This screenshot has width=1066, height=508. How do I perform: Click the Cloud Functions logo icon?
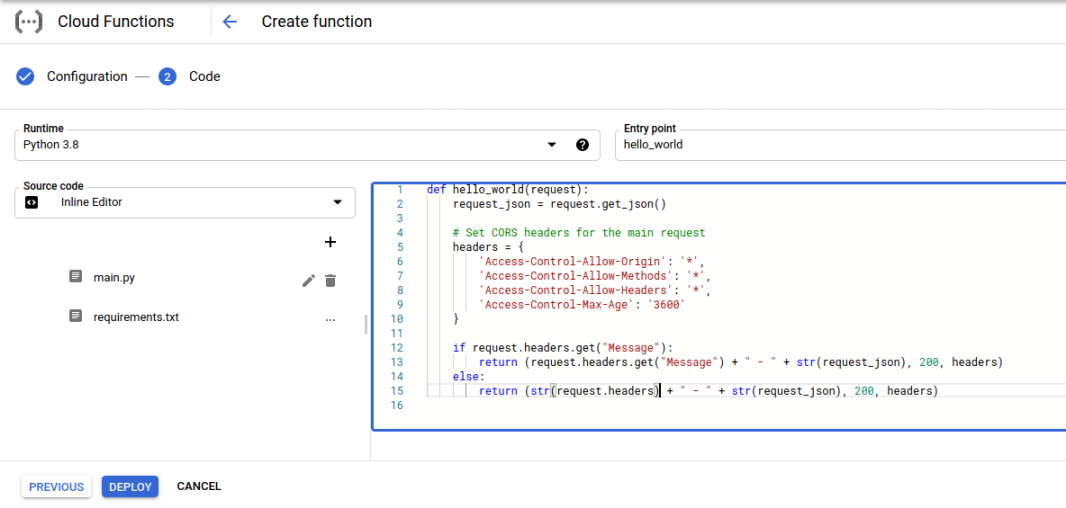click(28, 21)
